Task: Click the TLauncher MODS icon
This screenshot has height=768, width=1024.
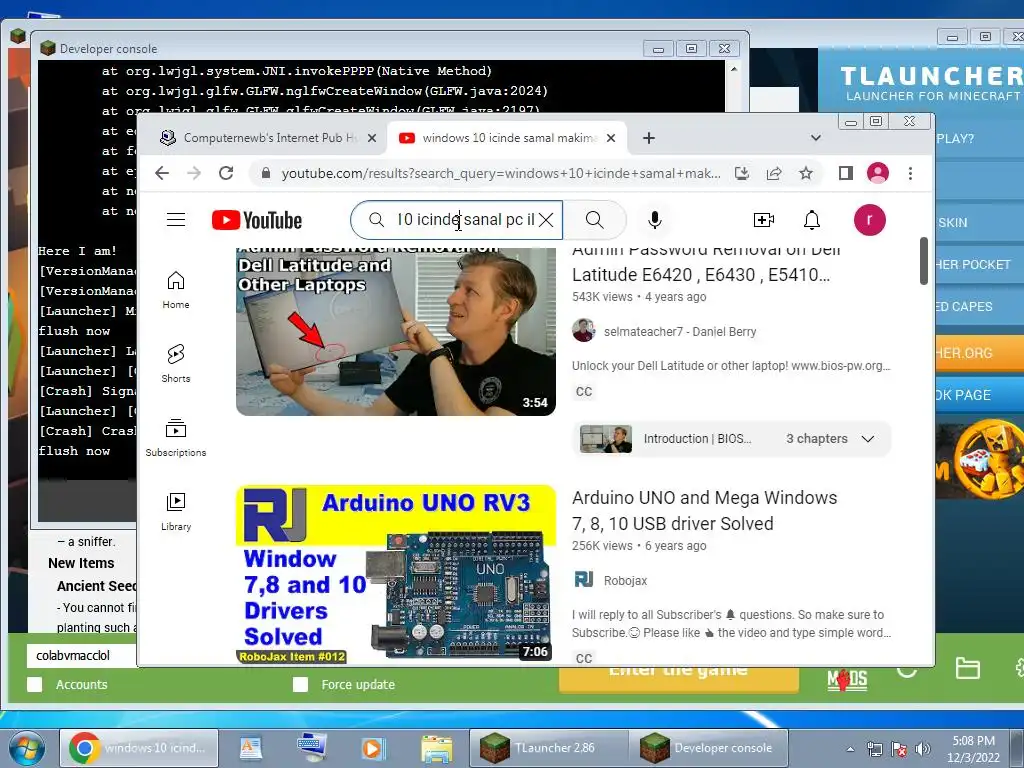Action: click(847, 680)
